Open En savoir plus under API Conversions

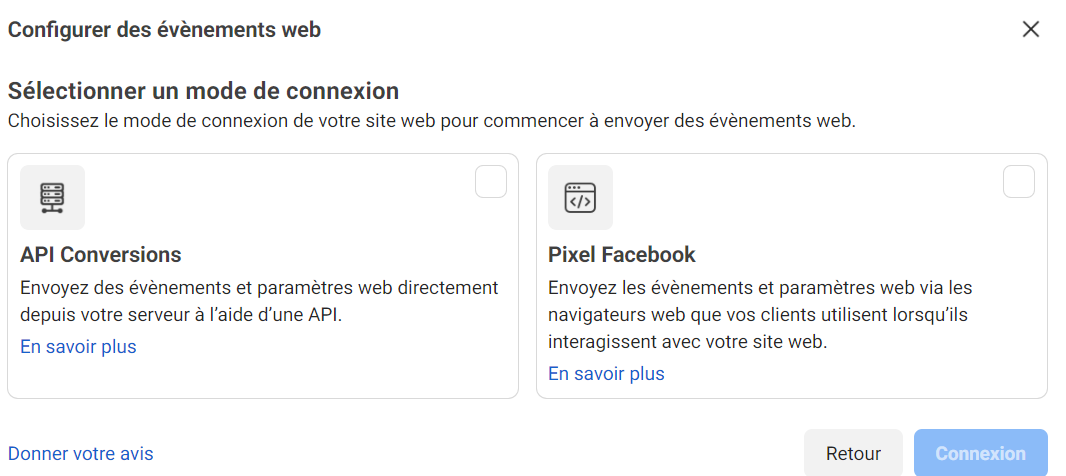[78, 347]
